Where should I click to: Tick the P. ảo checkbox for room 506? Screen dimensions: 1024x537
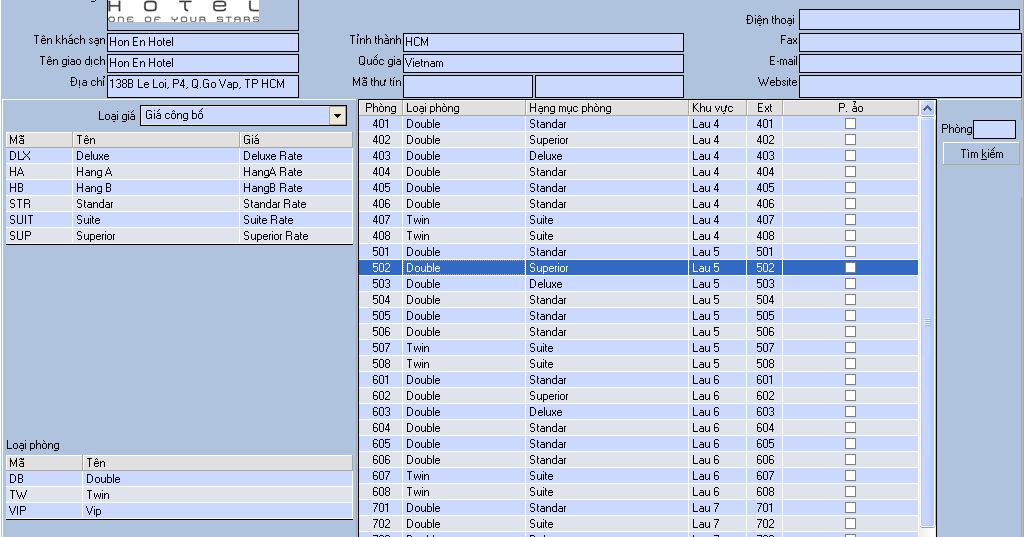(850, 331)
